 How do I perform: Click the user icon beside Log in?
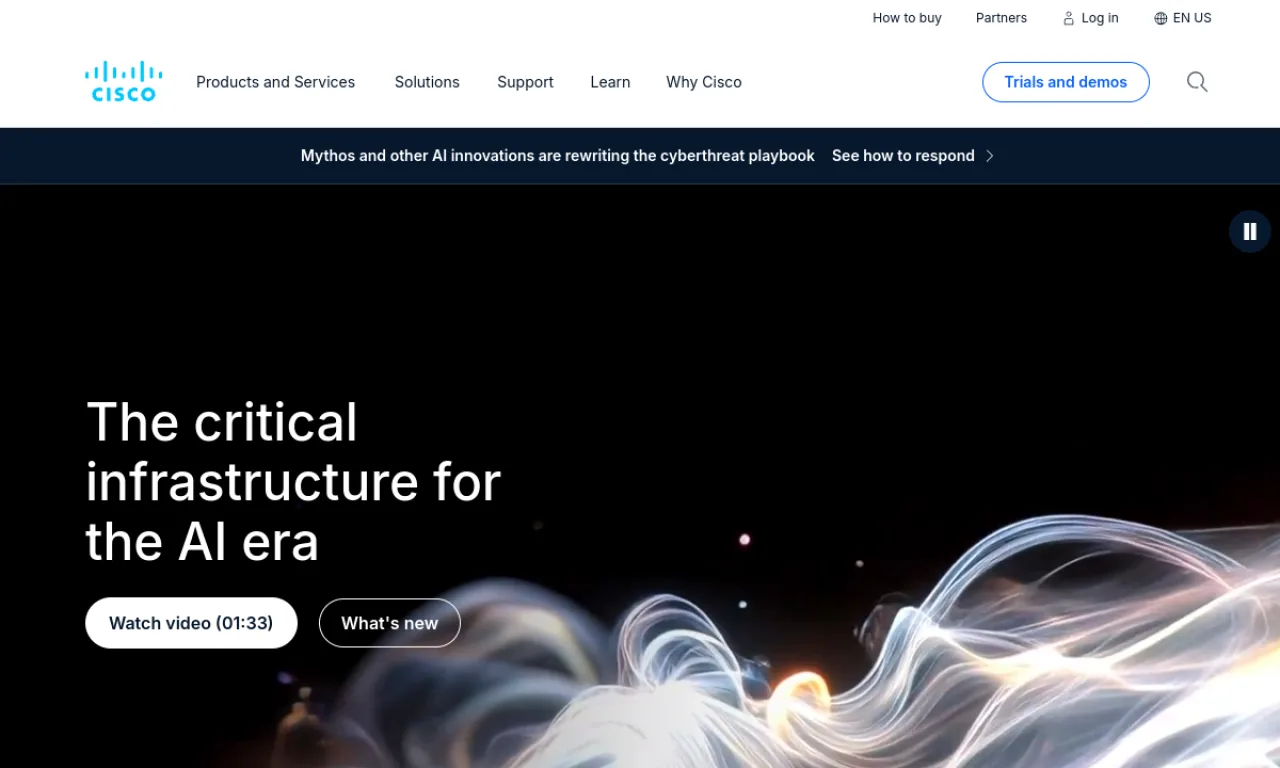pos(1069,18)
